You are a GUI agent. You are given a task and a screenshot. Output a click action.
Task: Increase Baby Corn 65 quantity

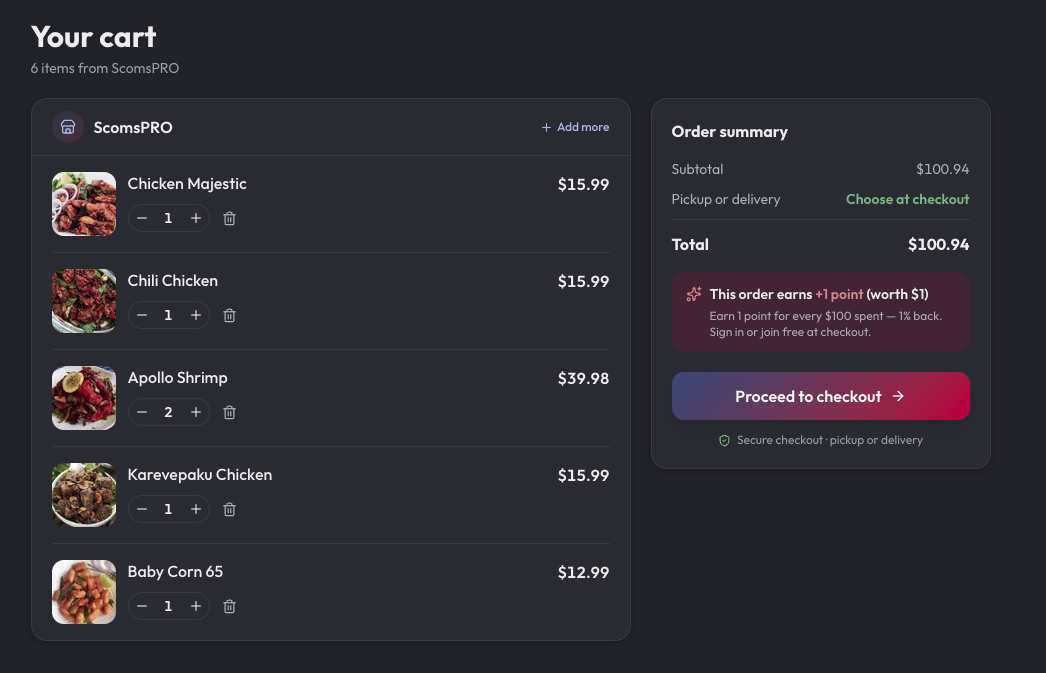point(195,606)
